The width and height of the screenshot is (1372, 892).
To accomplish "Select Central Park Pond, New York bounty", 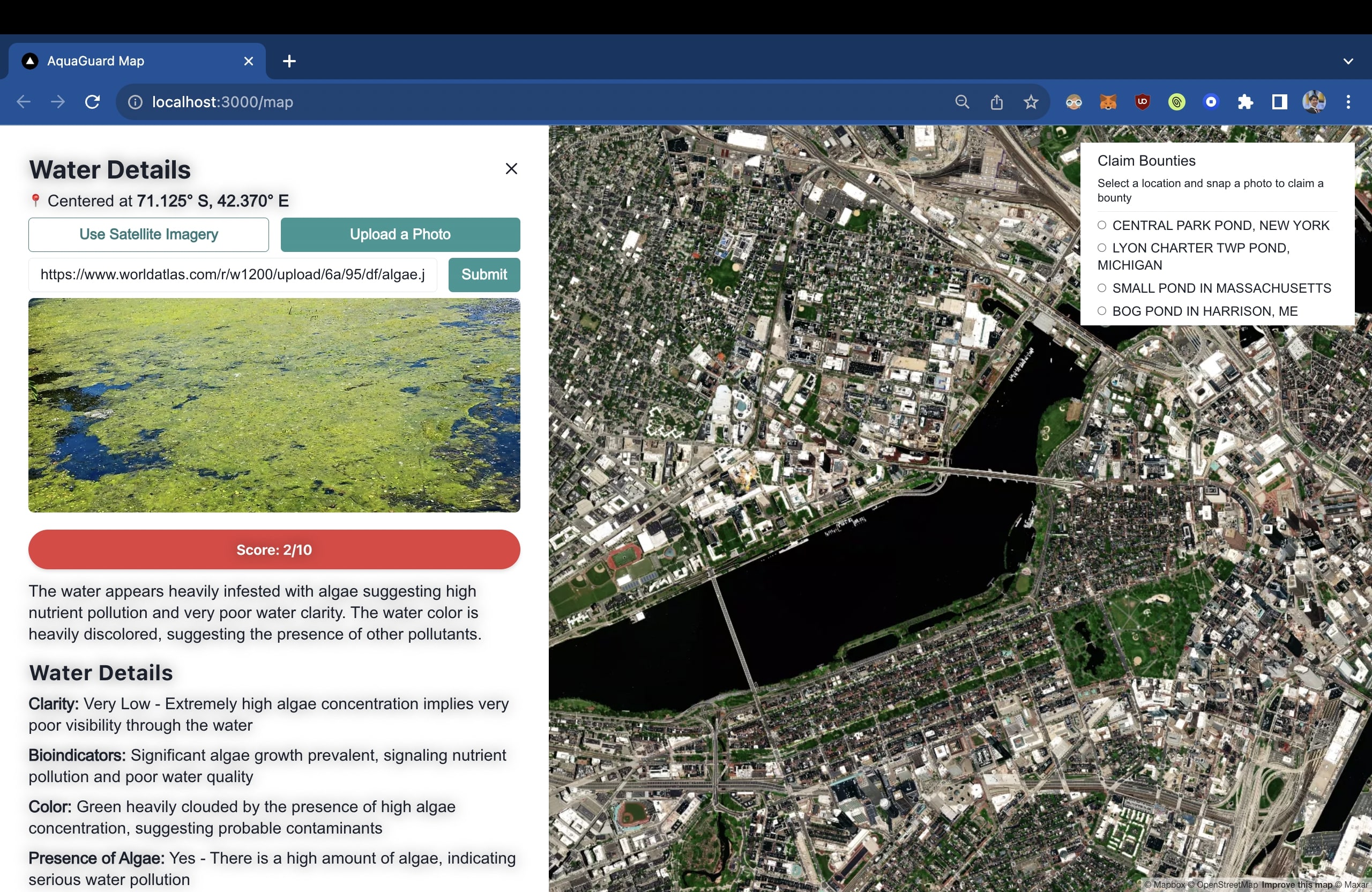I will pyautogui.click(x=1102, y=226).
